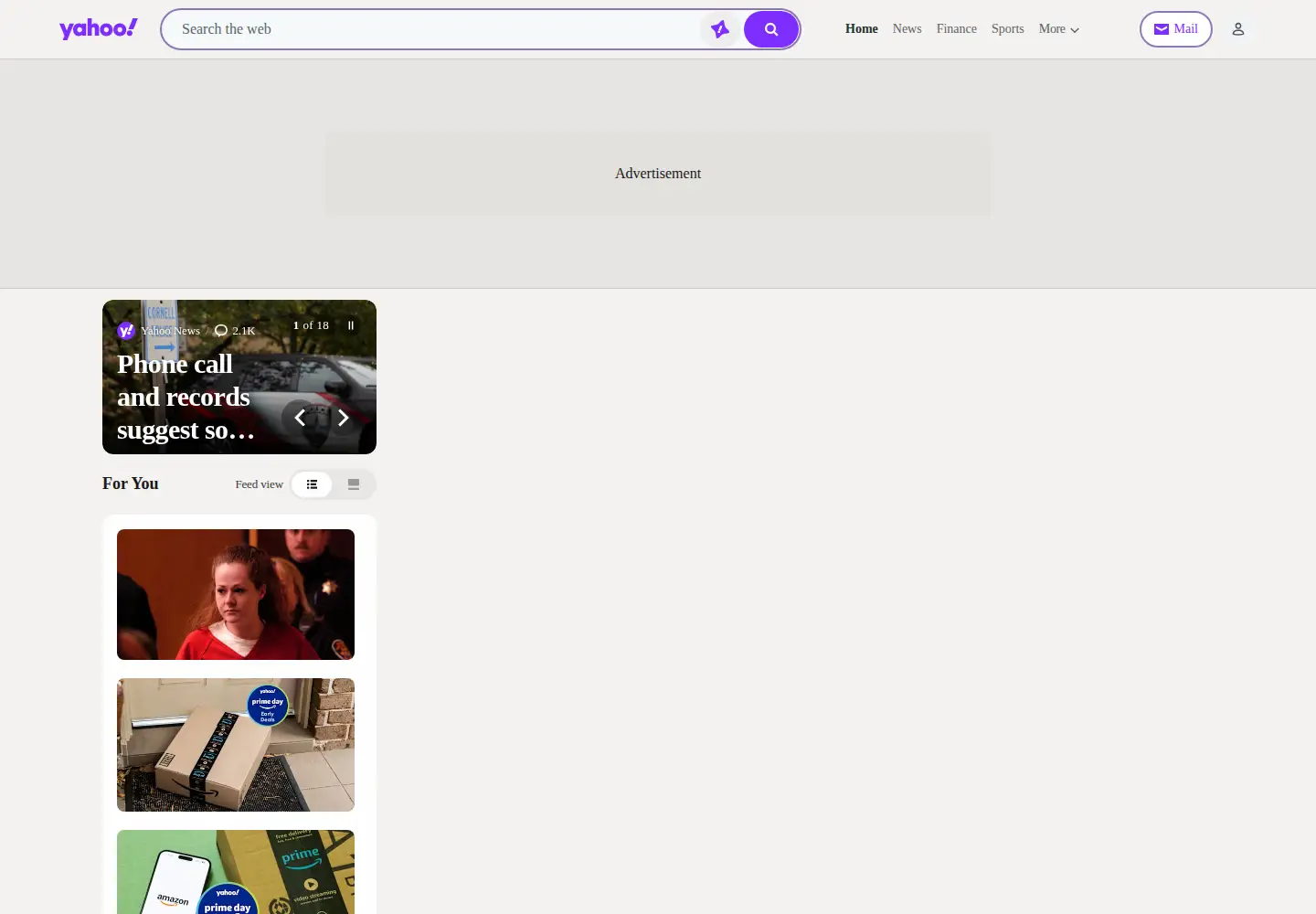Open the Prime phone and box thumbnail
Viewport: 1316px width, 914px height.
click(x=236, y=872)
